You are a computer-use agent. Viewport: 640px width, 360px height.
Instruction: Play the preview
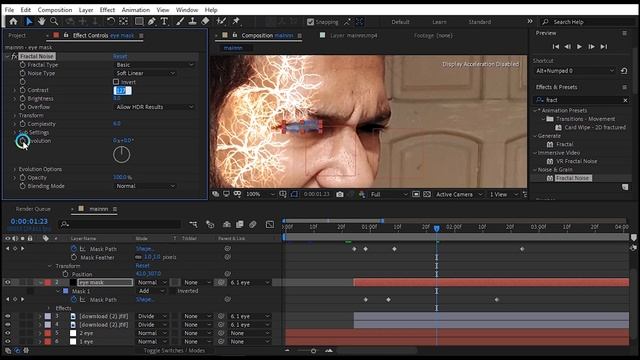[x=580, y=47]
